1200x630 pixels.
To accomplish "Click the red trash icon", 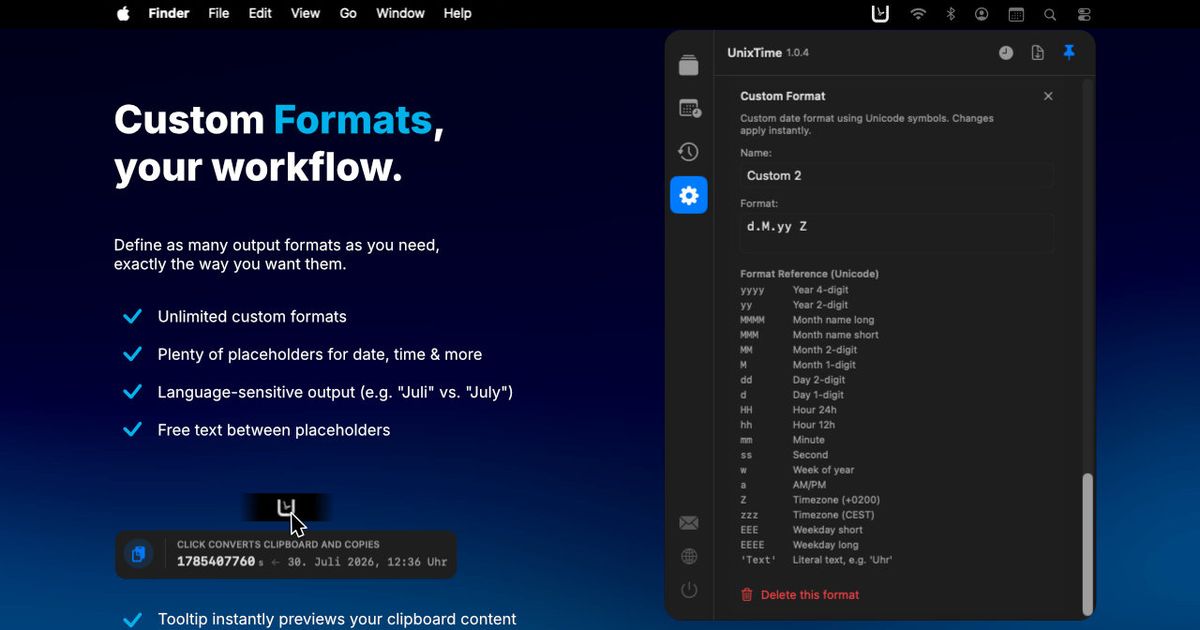I will [x=747, y=595].
